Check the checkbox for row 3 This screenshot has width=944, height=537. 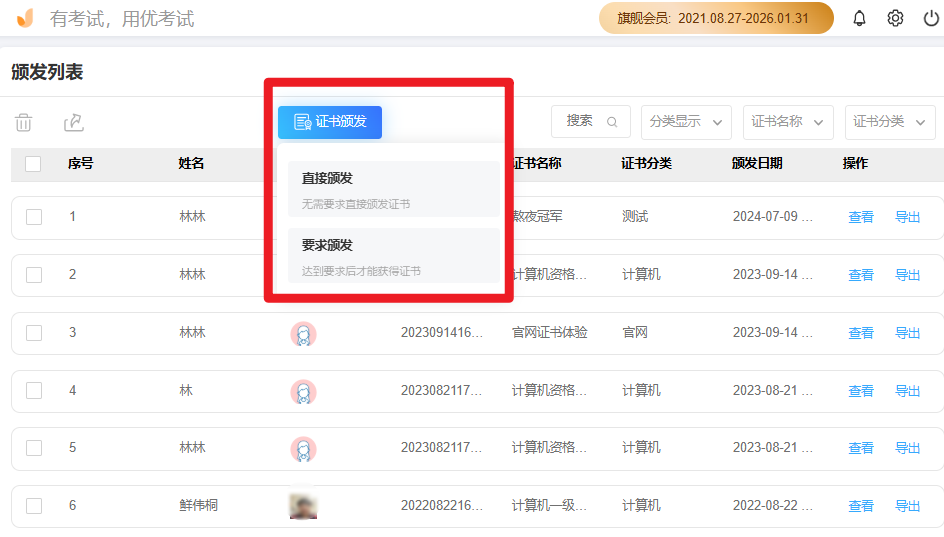click(34, 333)
